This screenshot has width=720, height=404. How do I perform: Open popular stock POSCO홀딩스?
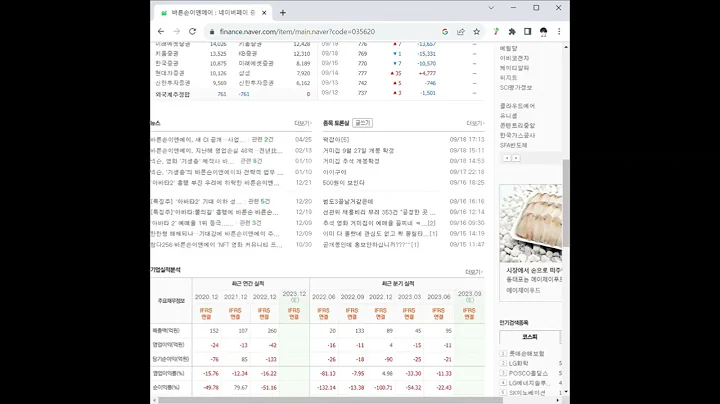click(x=528, y=373)
